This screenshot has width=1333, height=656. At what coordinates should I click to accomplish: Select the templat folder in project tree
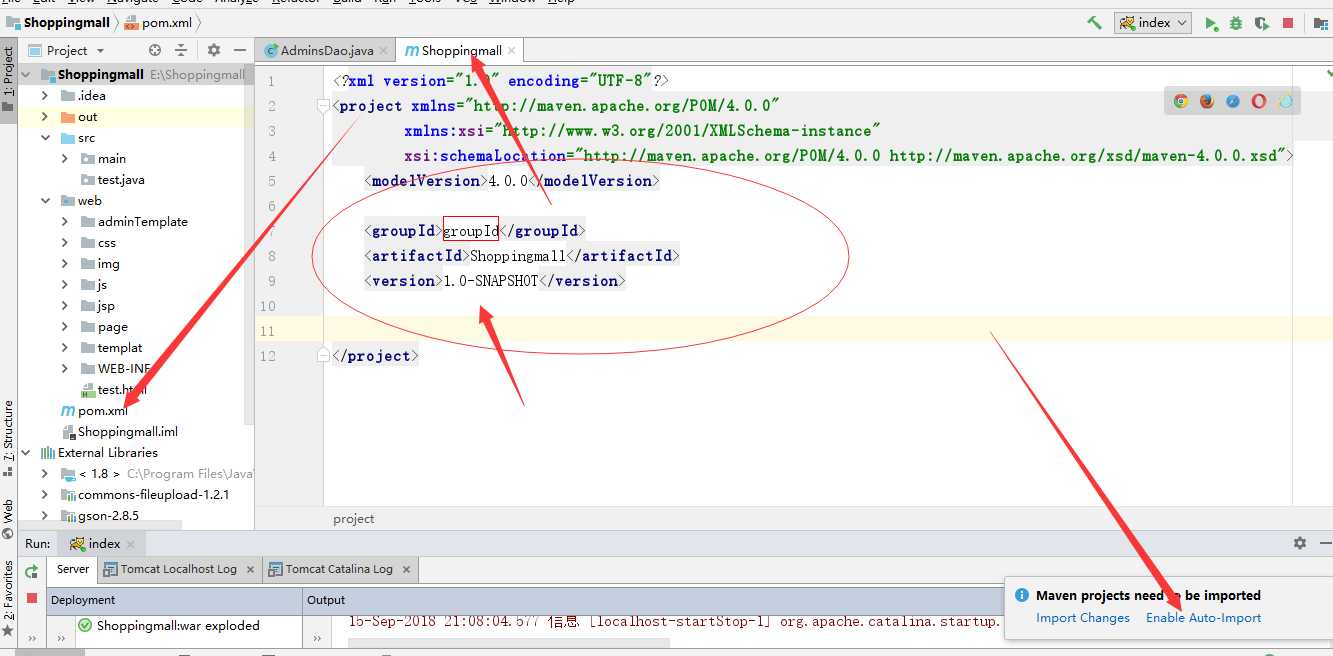click(x=112, y=348)
